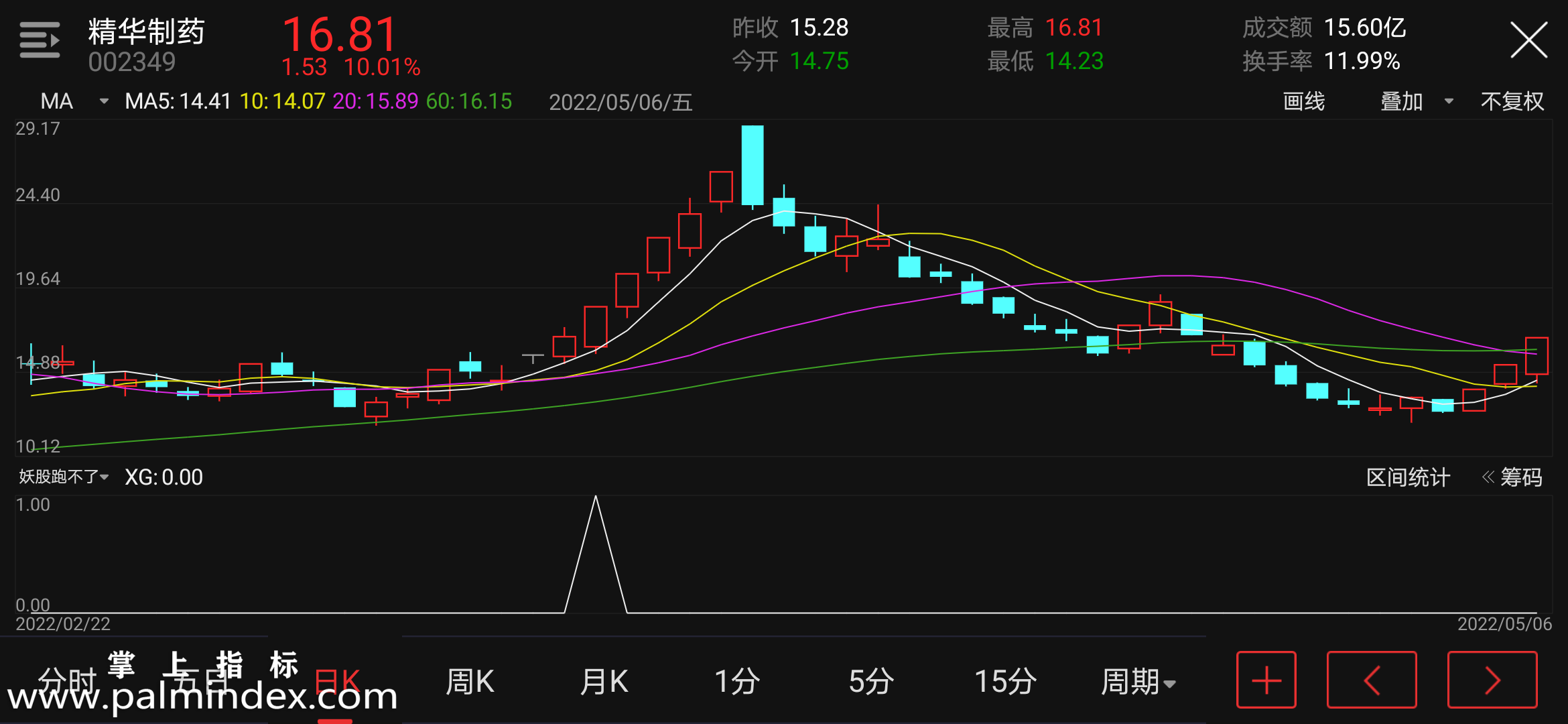Screen dimensions: 1568x724
Task: Zoom in with the plus button
Action: [1266, 680]
